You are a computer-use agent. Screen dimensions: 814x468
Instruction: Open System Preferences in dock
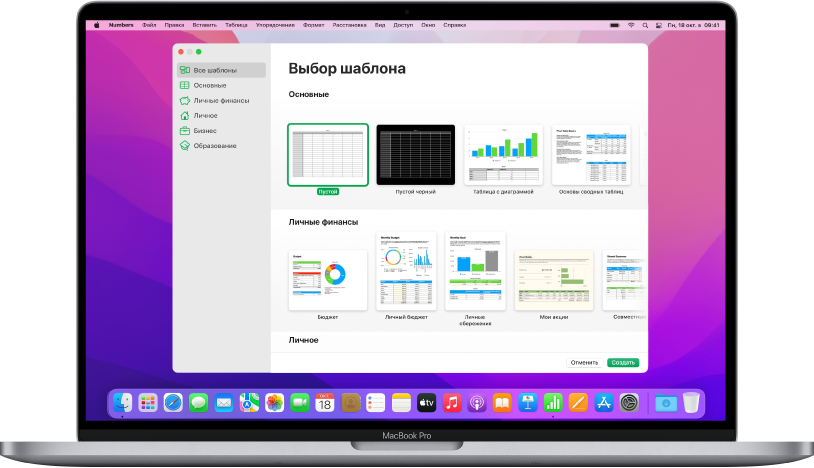pyautogui.click(x=629, y=403)
